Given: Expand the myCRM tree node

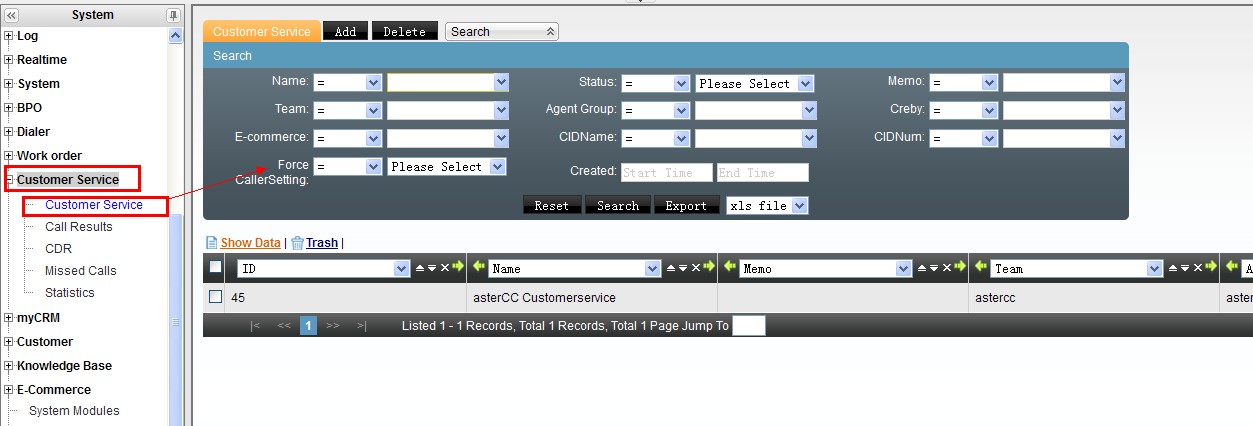Looking at the screenshot, I should coord(9,318).
